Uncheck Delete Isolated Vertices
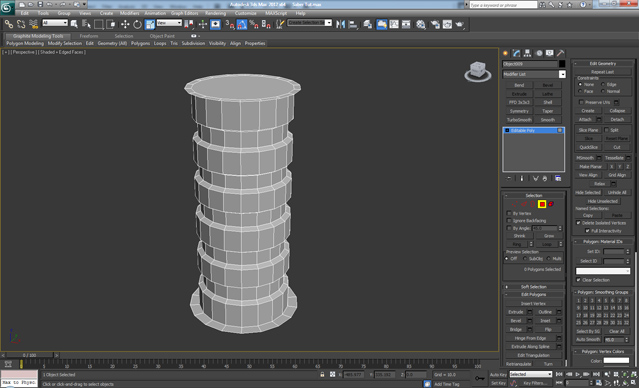The width and height of the screenshot is (639, 388). [x=578, y=223]
